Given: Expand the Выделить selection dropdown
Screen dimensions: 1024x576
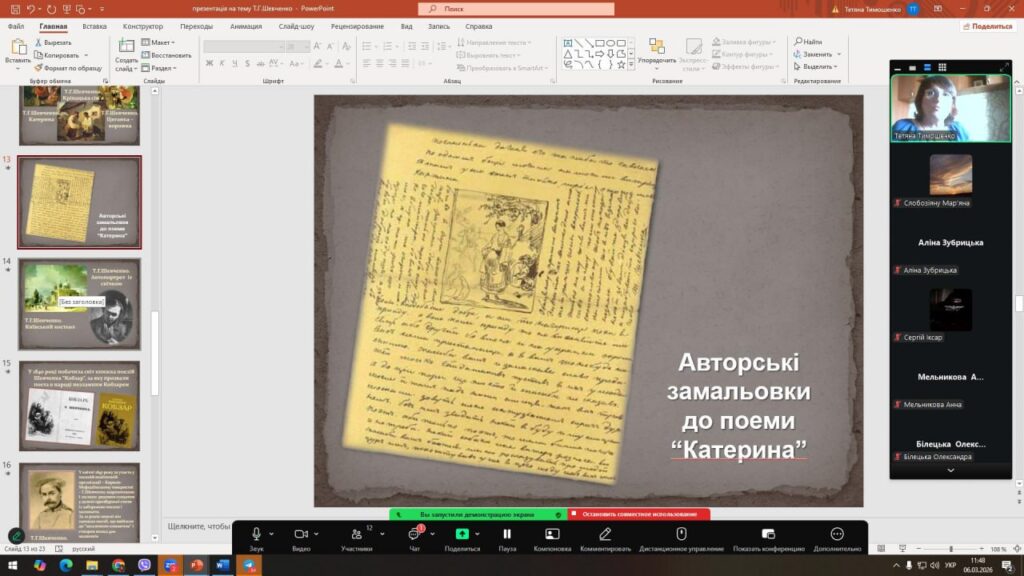Looking at the screenshot, I should [x=818, y=67].
